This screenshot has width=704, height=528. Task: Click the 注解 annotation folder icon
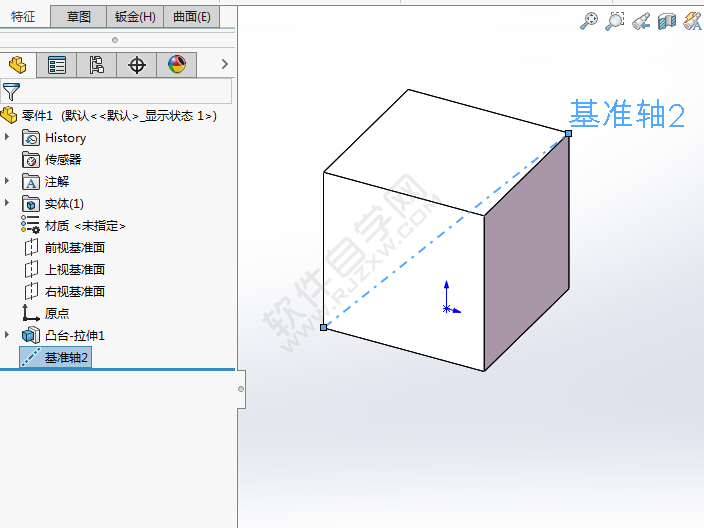31,182
